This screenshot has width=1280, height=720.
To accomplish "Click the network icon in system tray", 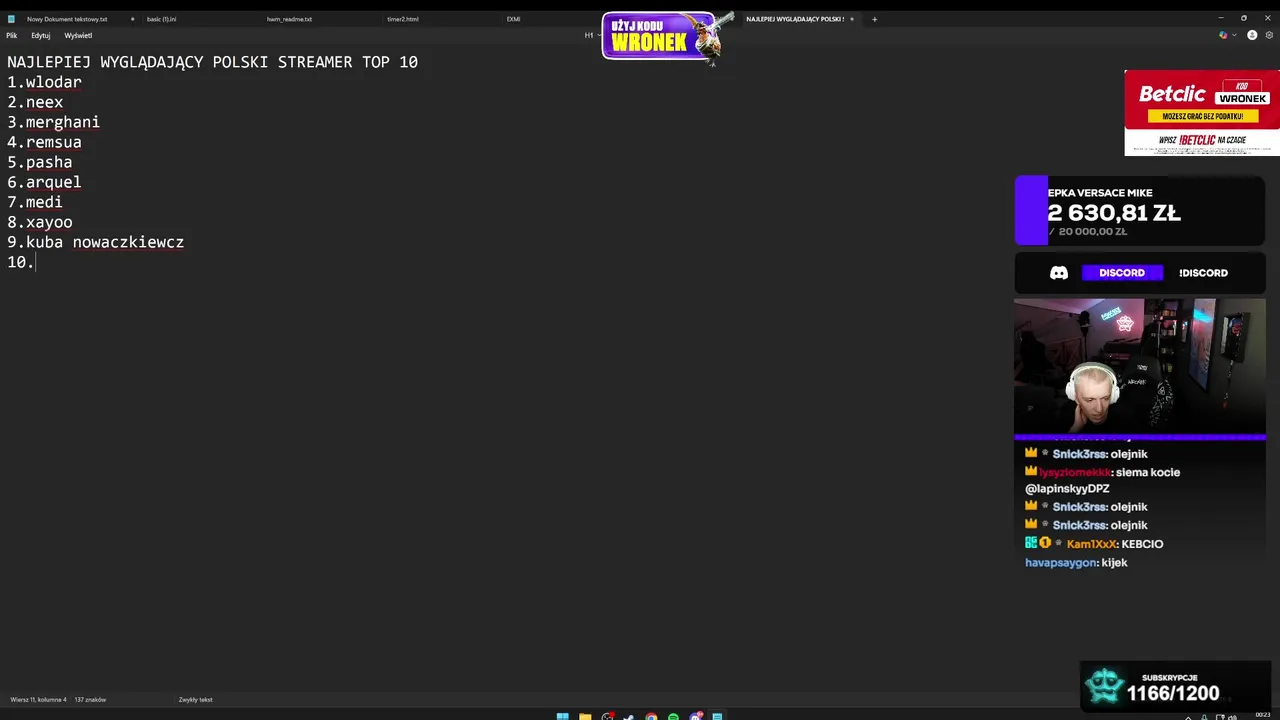I will 1218,717.
